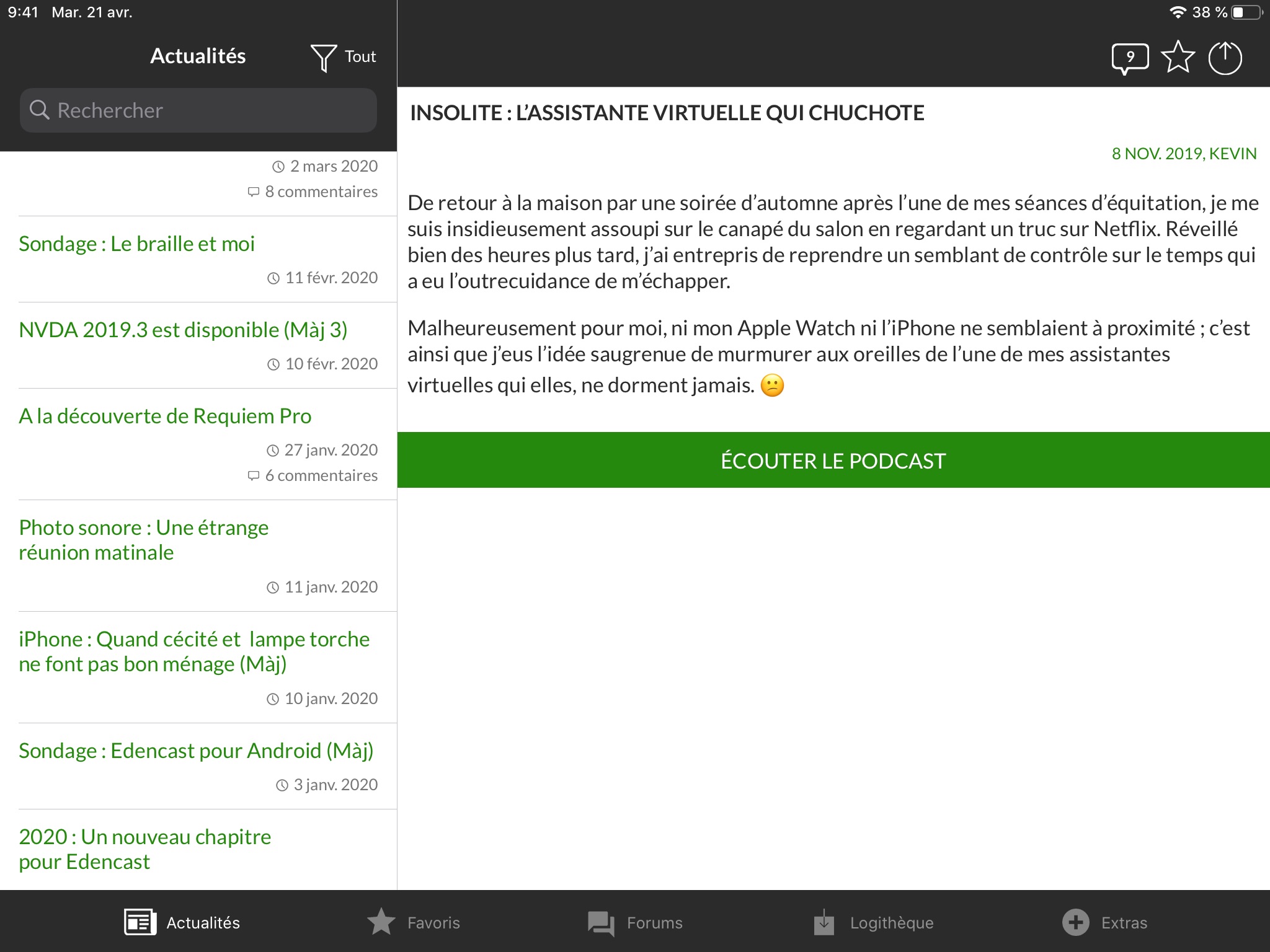Switch to the Logithèque tab
This screenshot has width=1270, height=952.
pos(873,922)
